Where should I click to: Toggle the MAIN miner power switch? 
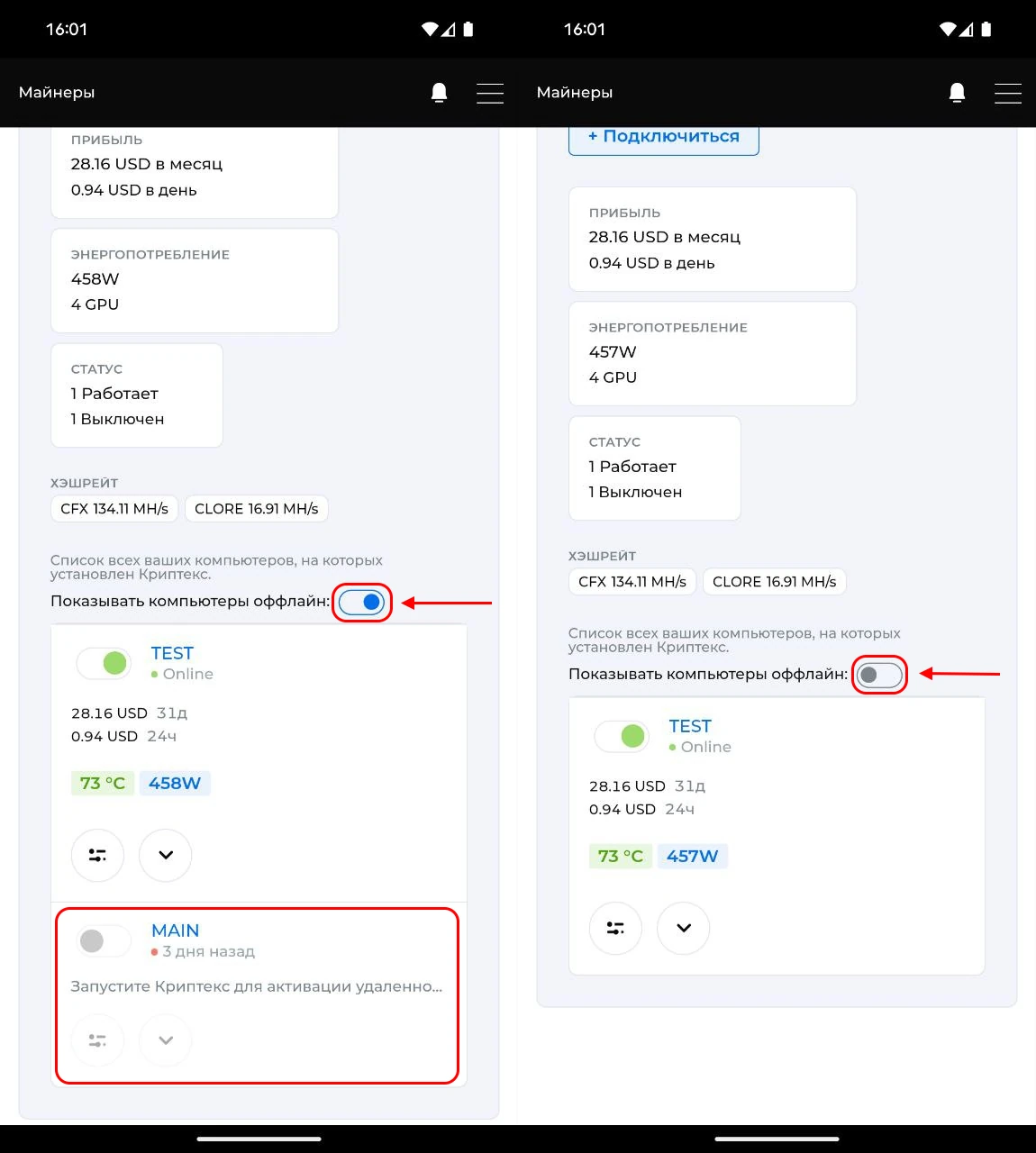coord(103,941)
